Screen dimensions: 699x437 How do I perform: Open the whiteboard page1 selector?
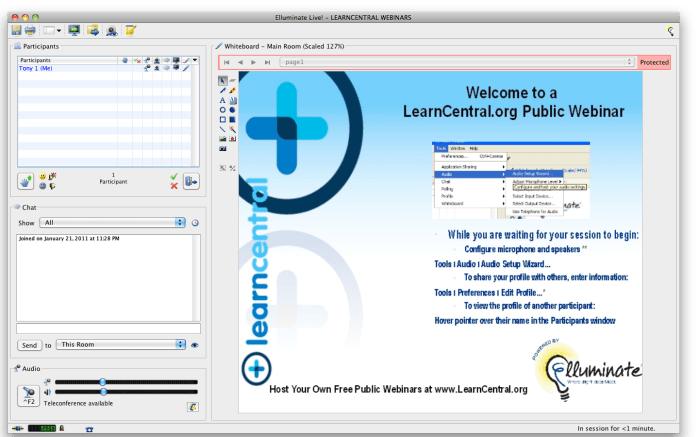[456, 62]
